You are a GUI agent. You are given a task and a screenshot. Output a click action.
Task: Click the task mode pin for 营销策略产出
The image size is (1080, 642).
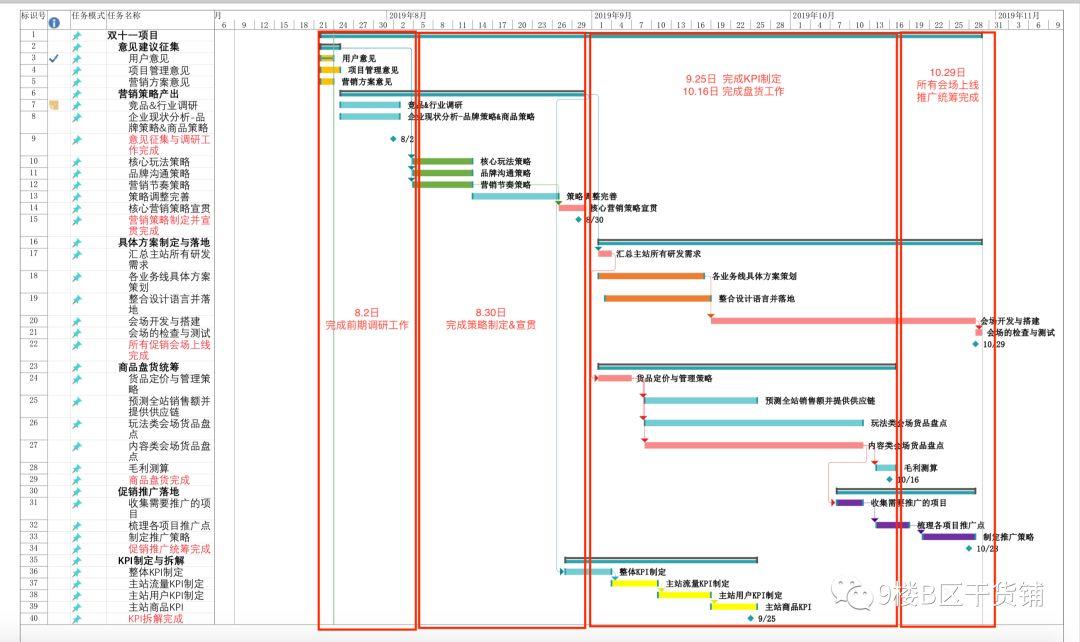(77, 94)
